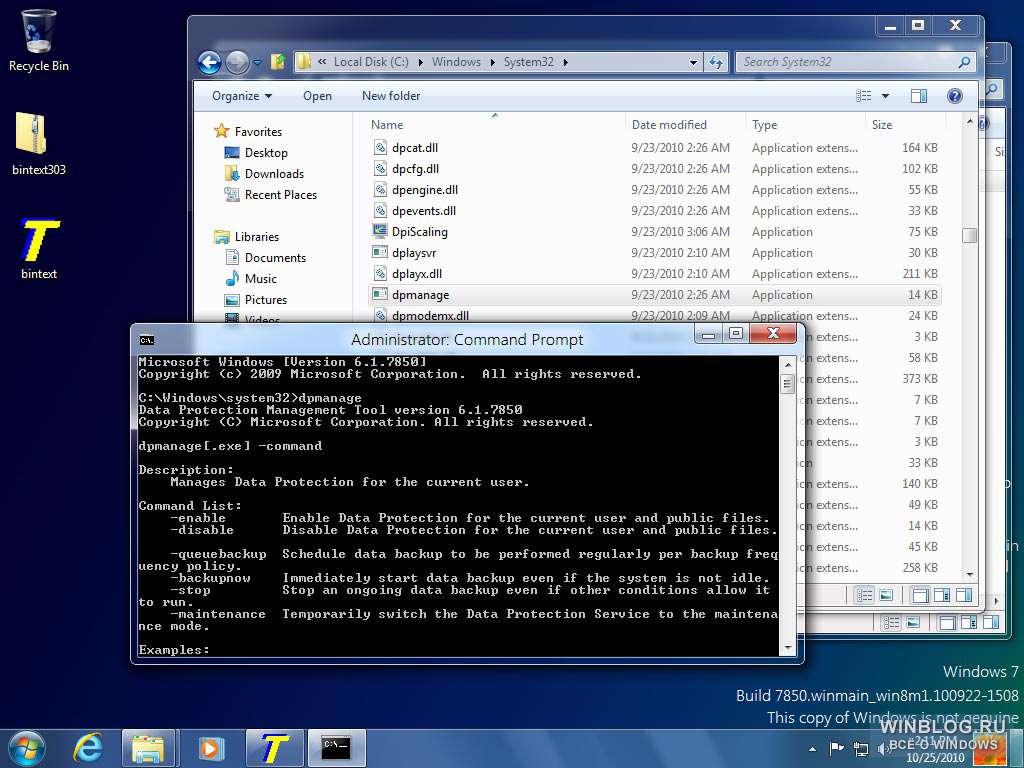Select the DpiScaling application icon
The width and height of the screenshot is (1024, 768).
point(379,231)
